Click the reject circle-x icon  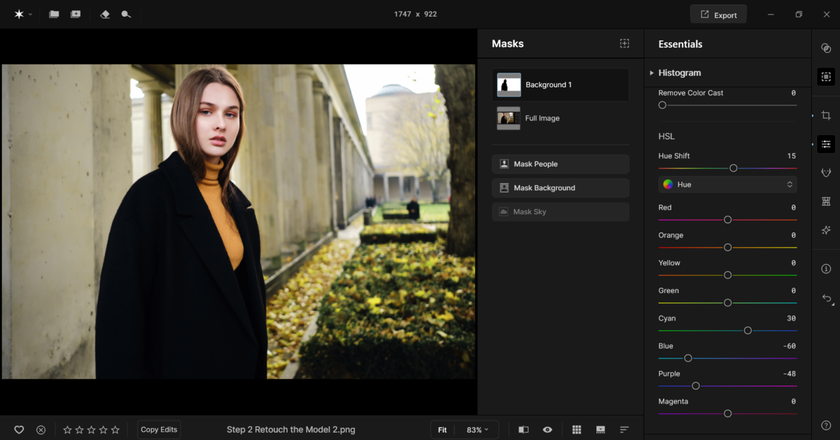pos(41,430)
